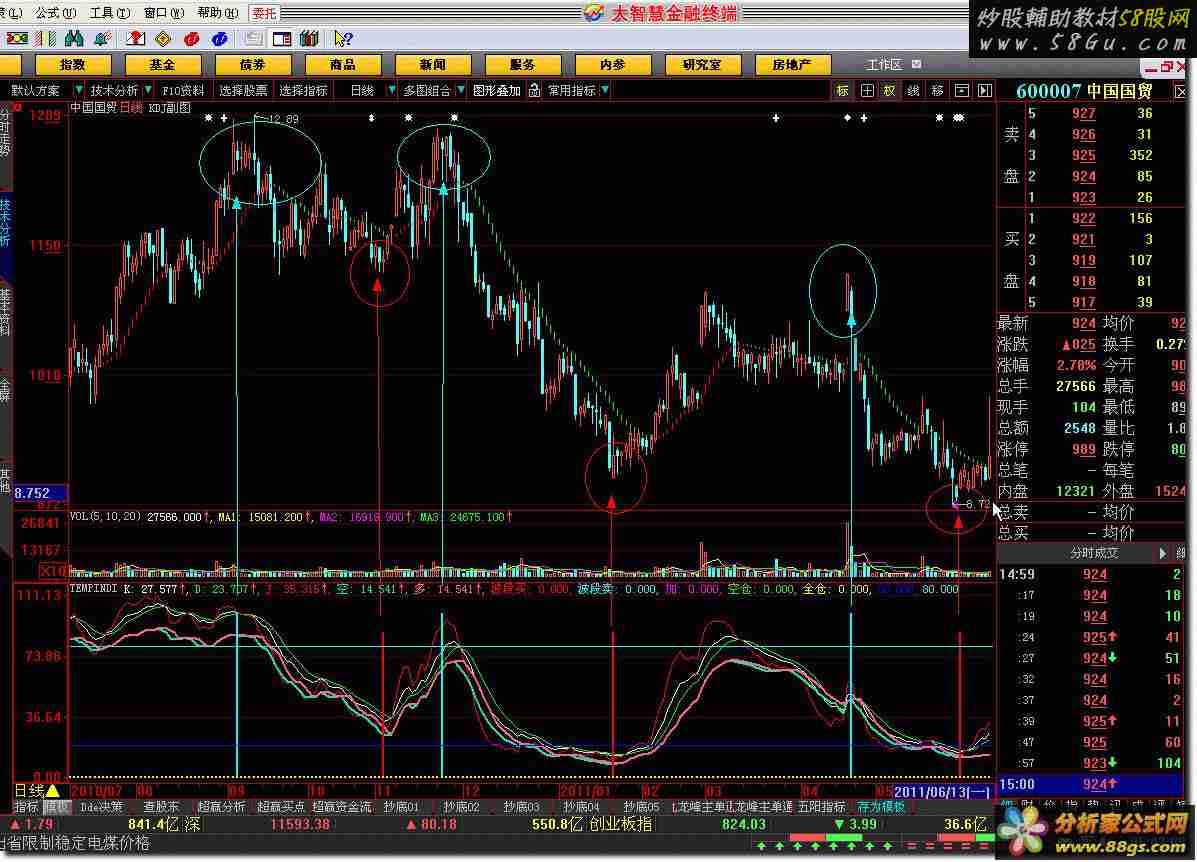Screen dimensions: 1197x862
Task: Click the 选择指标 button
Action: (303, 91)
